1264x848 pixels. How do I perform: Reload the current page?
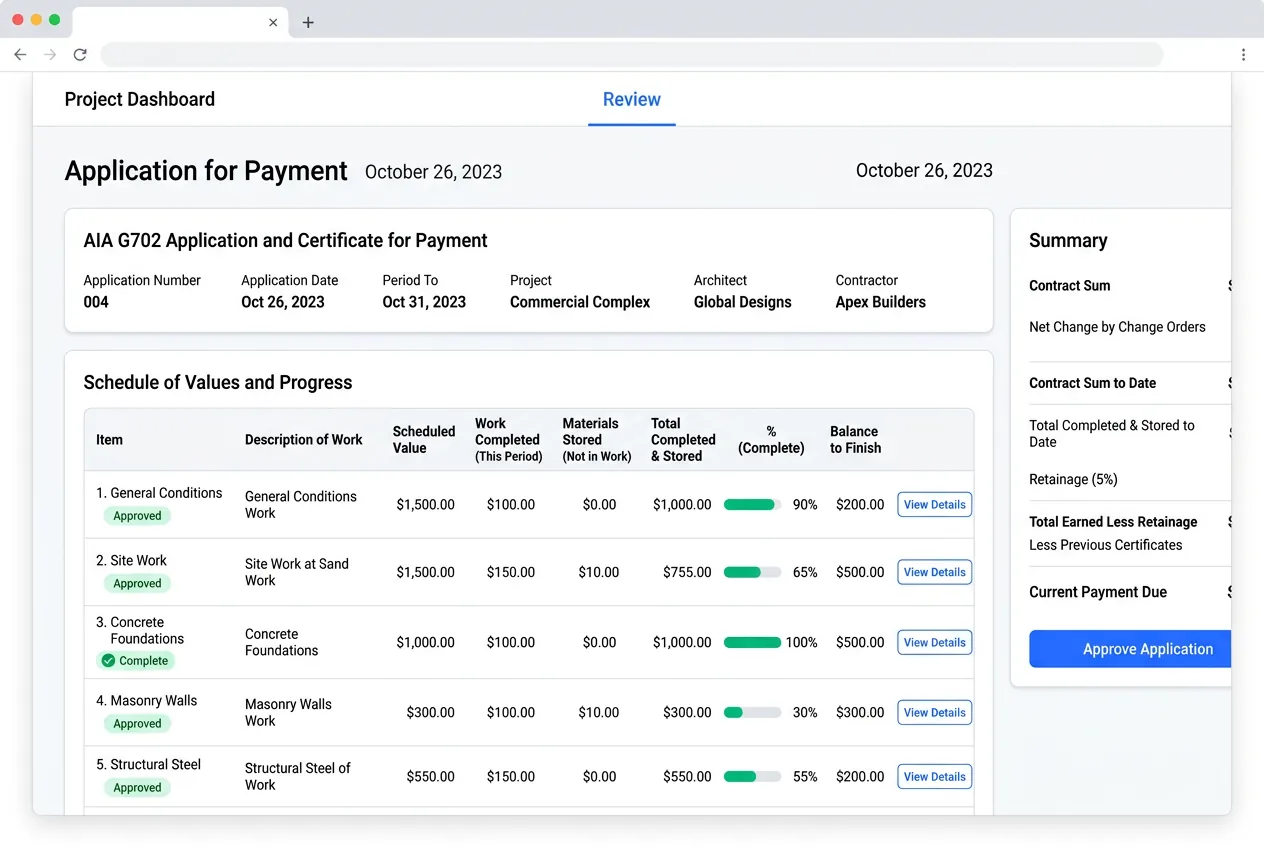click(x=80, y=54)
